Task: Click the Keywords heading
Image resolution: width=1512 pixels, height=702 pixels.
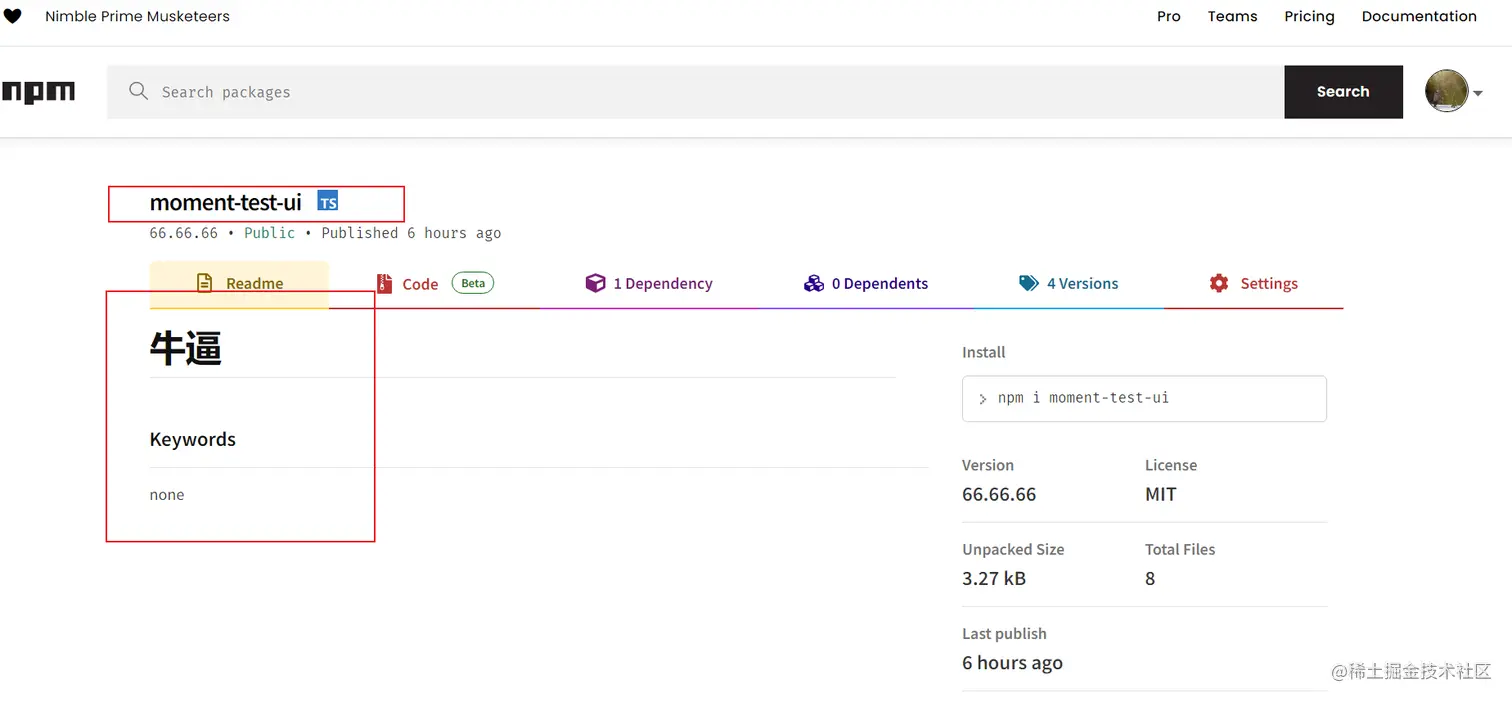Action: pos(193,439)
